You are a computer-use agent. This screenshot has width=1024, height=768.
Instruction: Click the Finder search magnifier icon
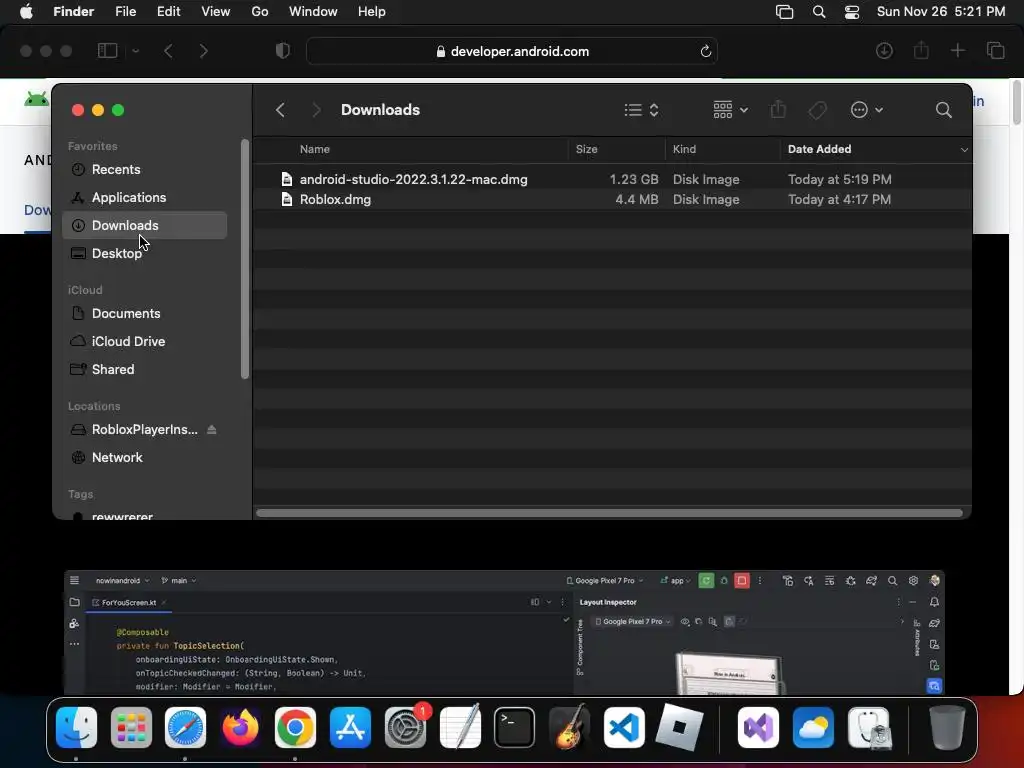[x=944, y=110]
